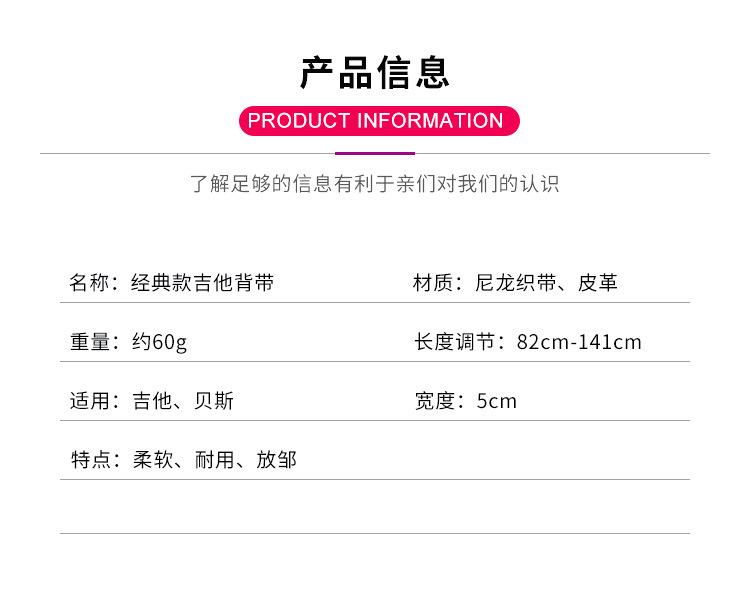Click the width value 5cm

(x=497, y=401)
